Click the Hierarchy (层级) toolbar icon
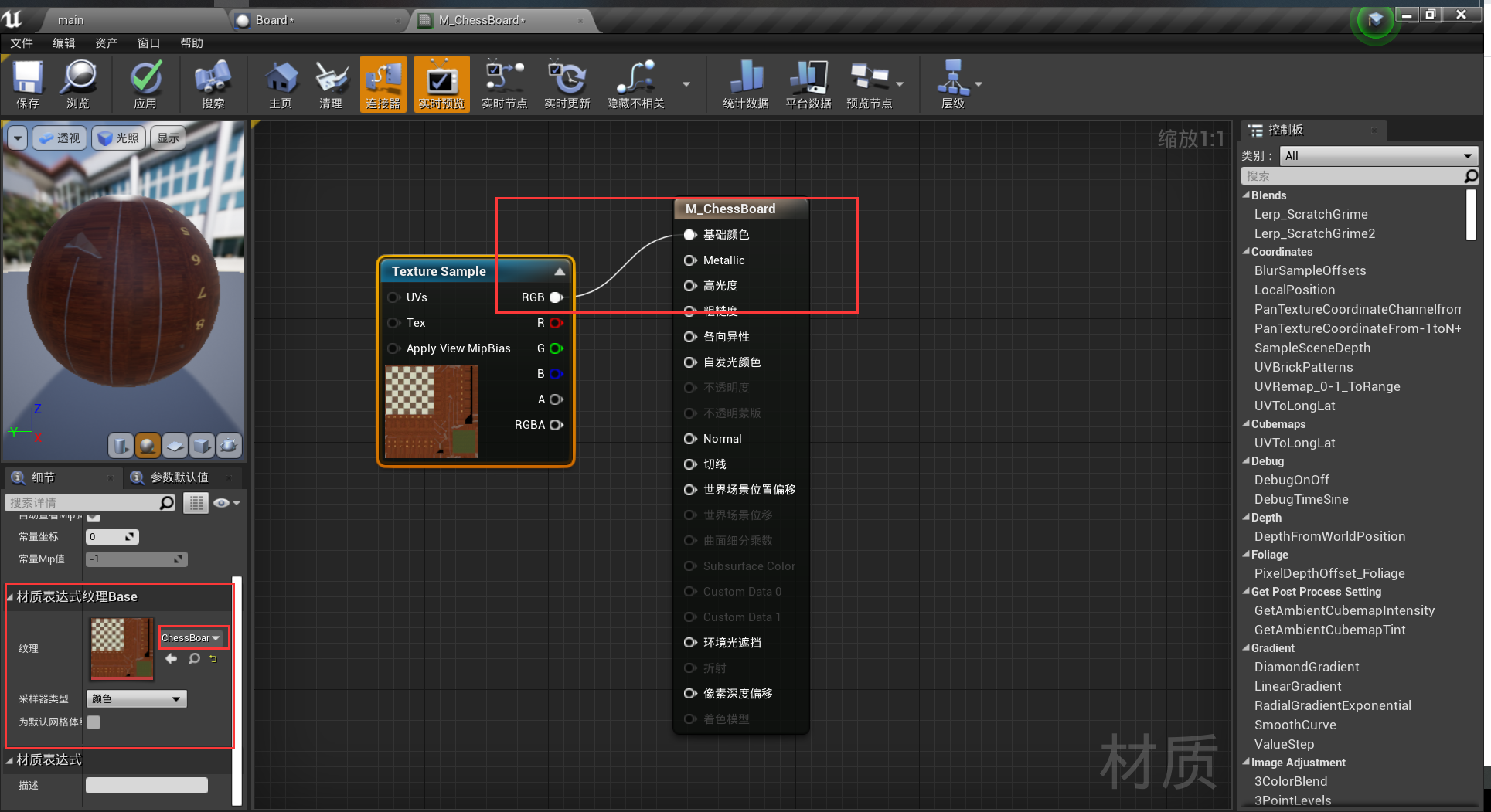Viewport: 1491px width, 812px height. point(953,83)
